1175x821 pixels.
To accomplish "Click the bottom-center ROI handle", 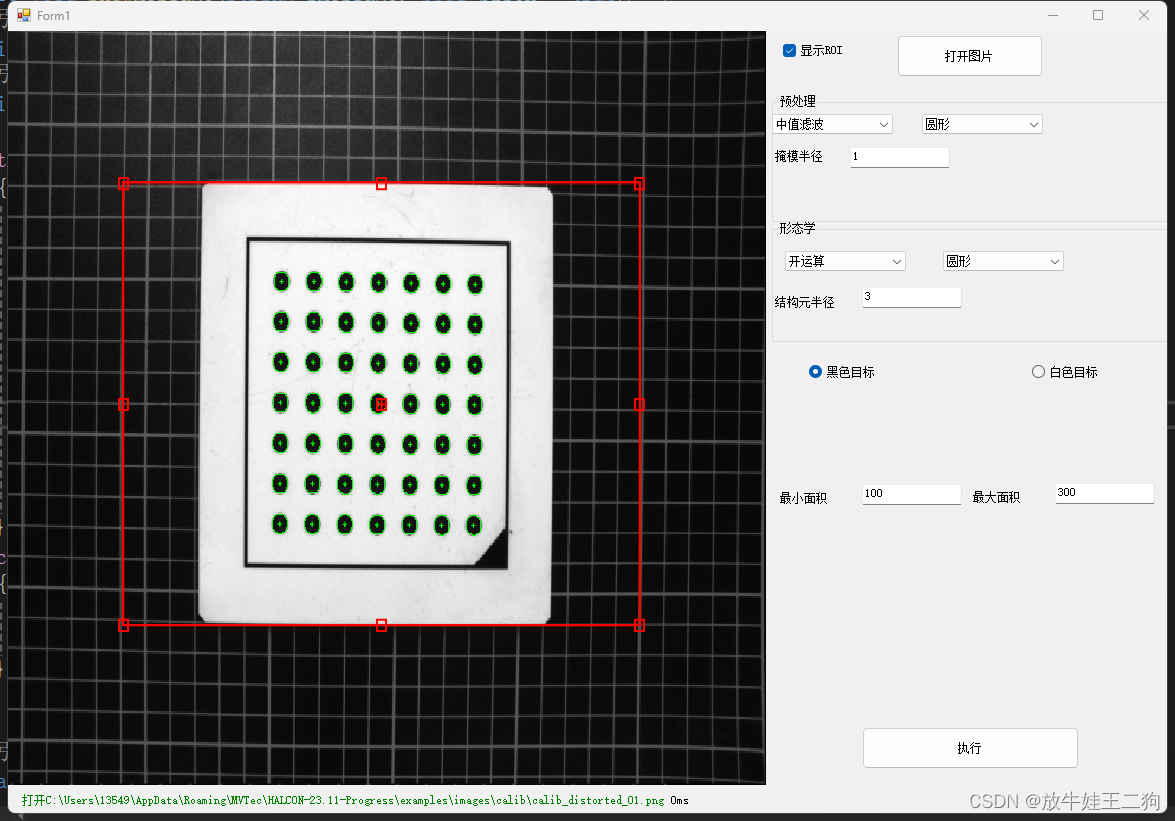I will pos(381,624).
